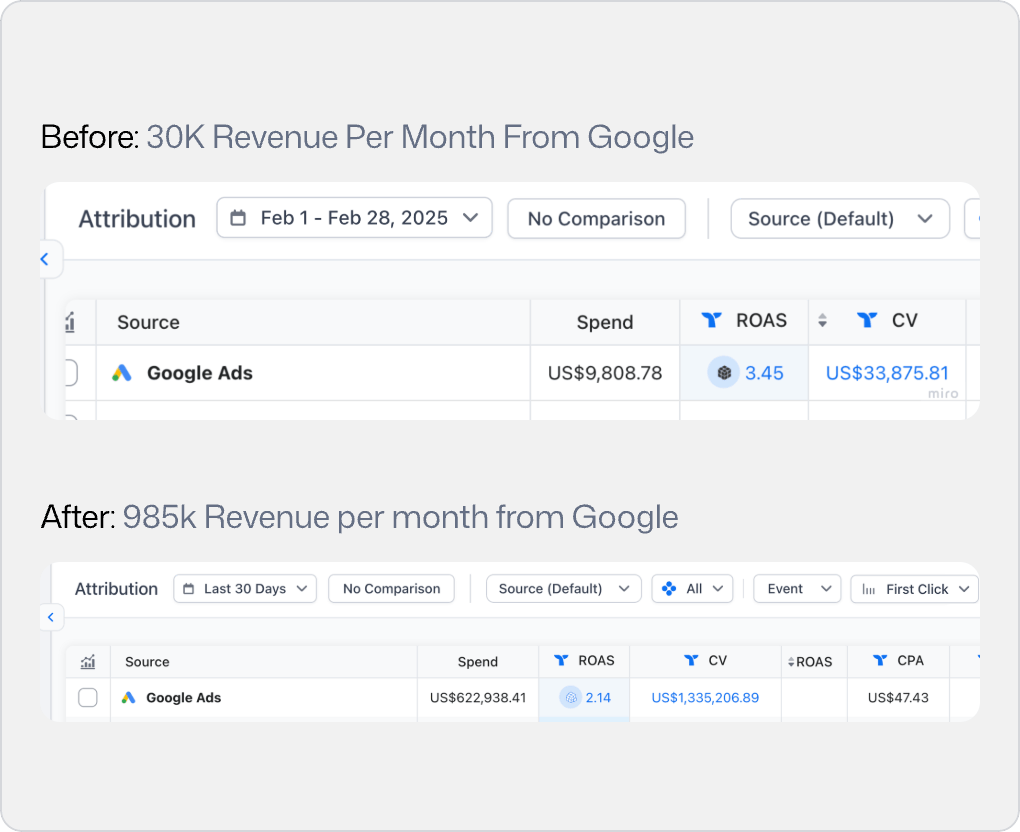
Task: Open the Event dropdown
Action: click(796, 589)
